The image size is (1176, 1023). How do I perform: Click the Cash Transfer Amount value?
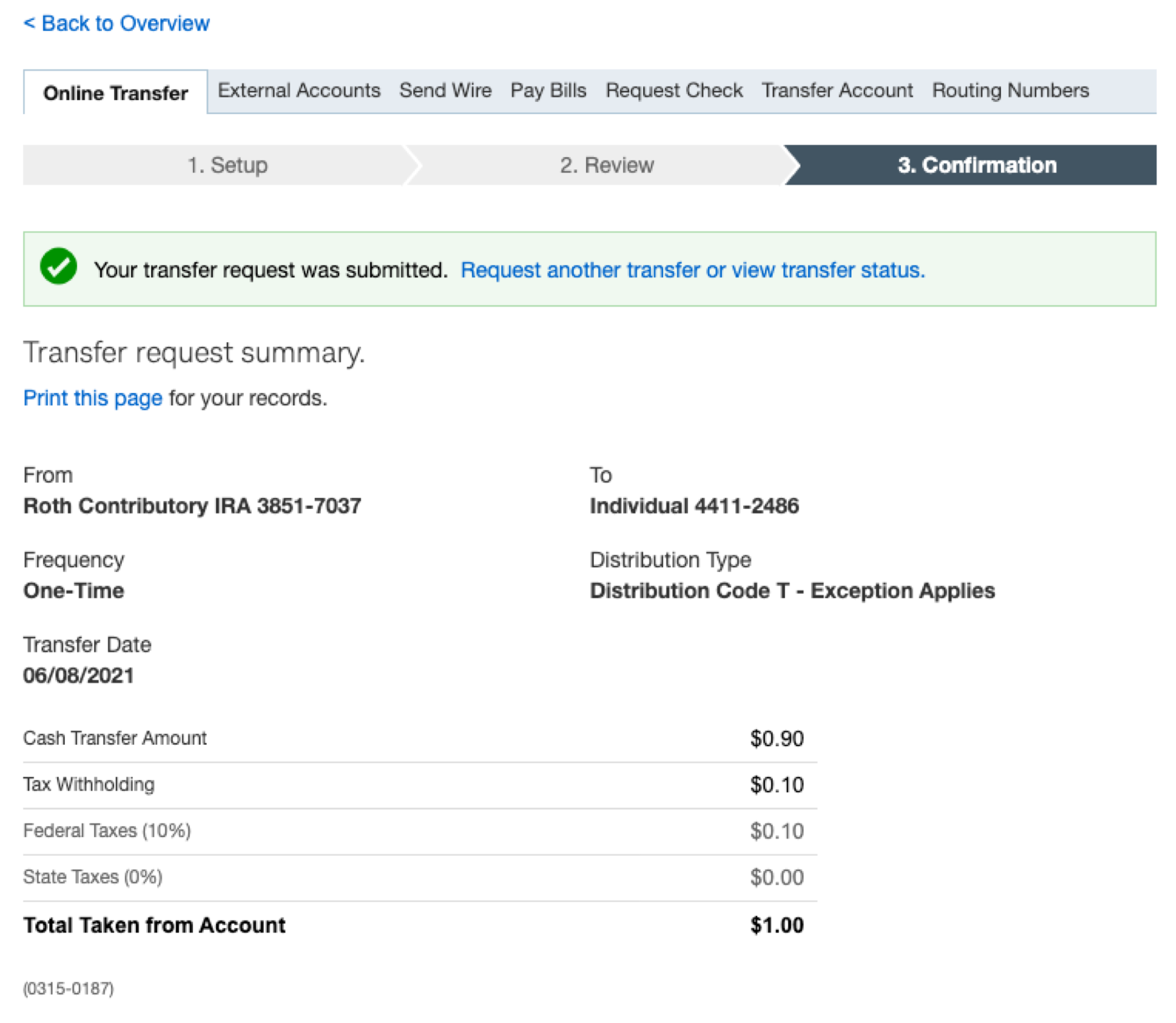point(777,738)
